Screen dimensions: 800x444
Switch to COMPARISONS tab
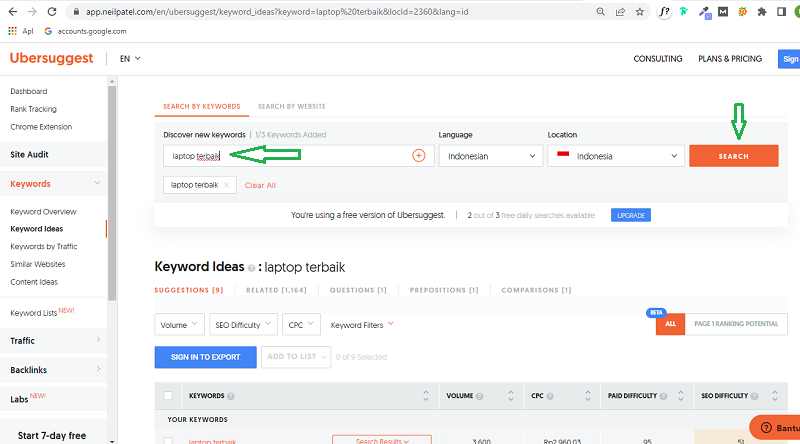tap(536, 290)
